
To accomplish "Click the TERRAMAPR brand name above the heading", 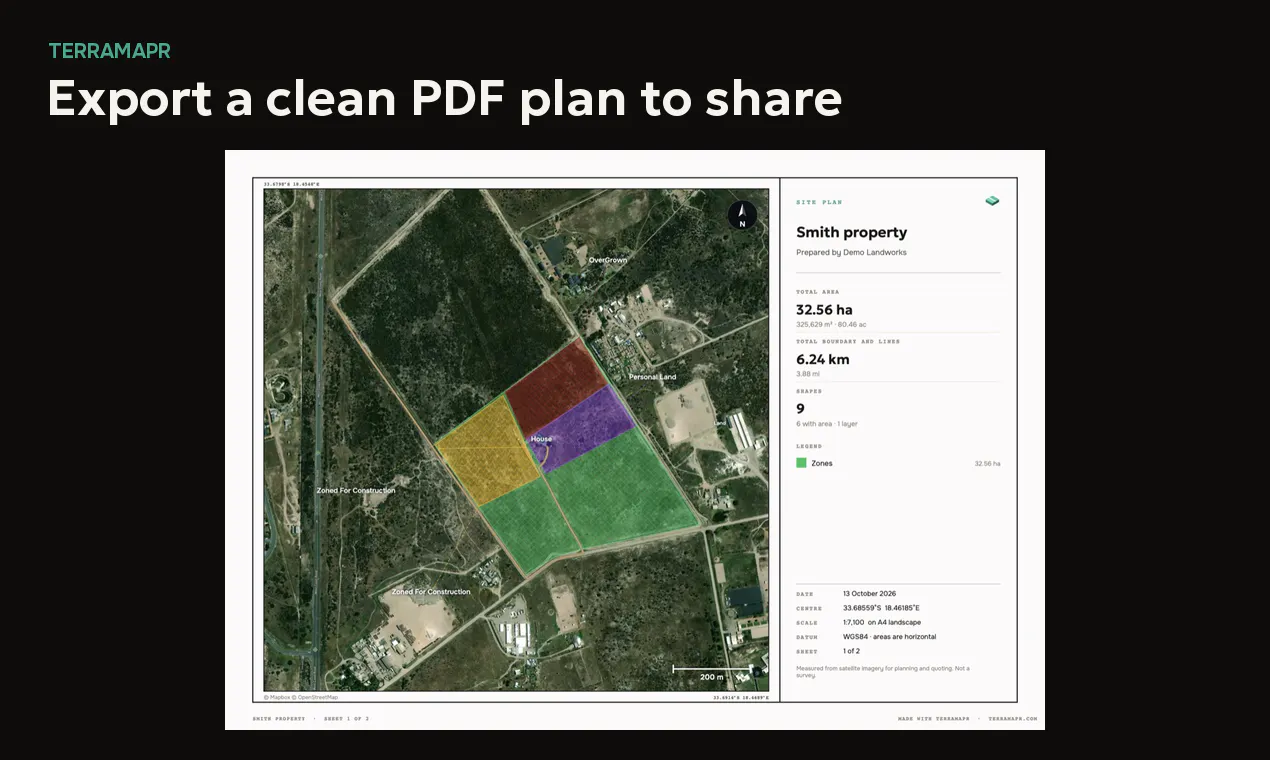I will click(110, 51).
